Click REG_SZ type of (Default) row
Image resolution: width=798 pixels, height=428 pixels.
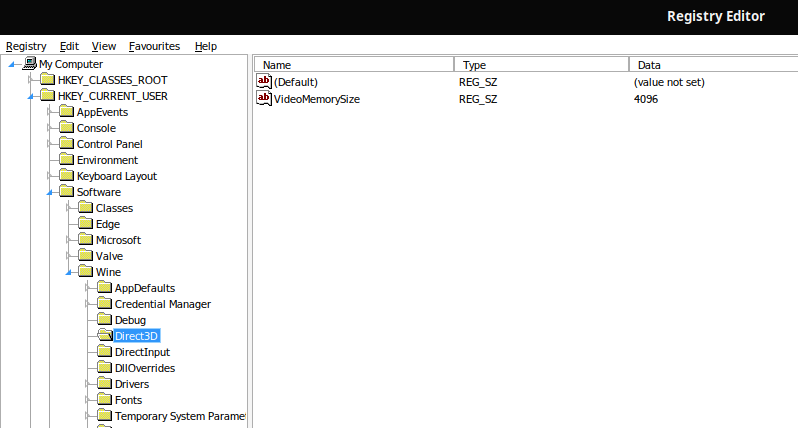[478, 82]
